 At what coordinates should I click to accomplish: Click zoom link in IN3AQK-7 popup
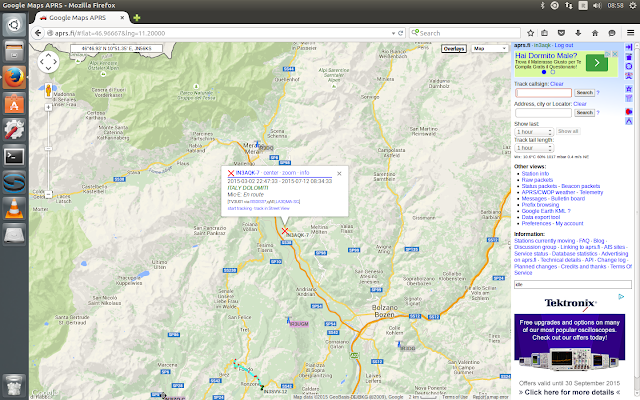[289, 173]
